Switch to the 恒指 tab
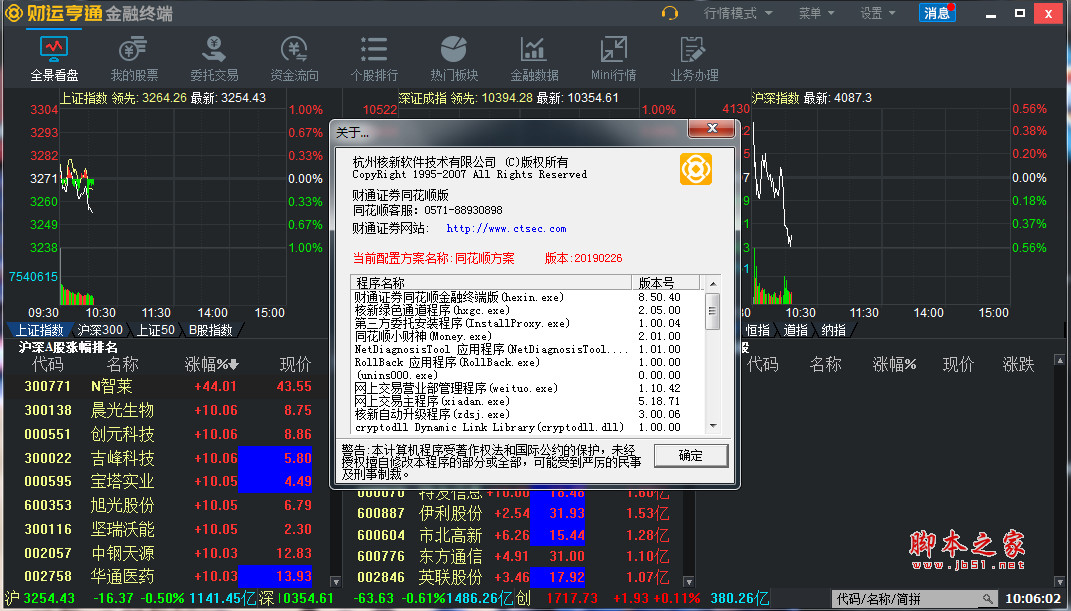The image size is (1071, 611). pos(757,330)
